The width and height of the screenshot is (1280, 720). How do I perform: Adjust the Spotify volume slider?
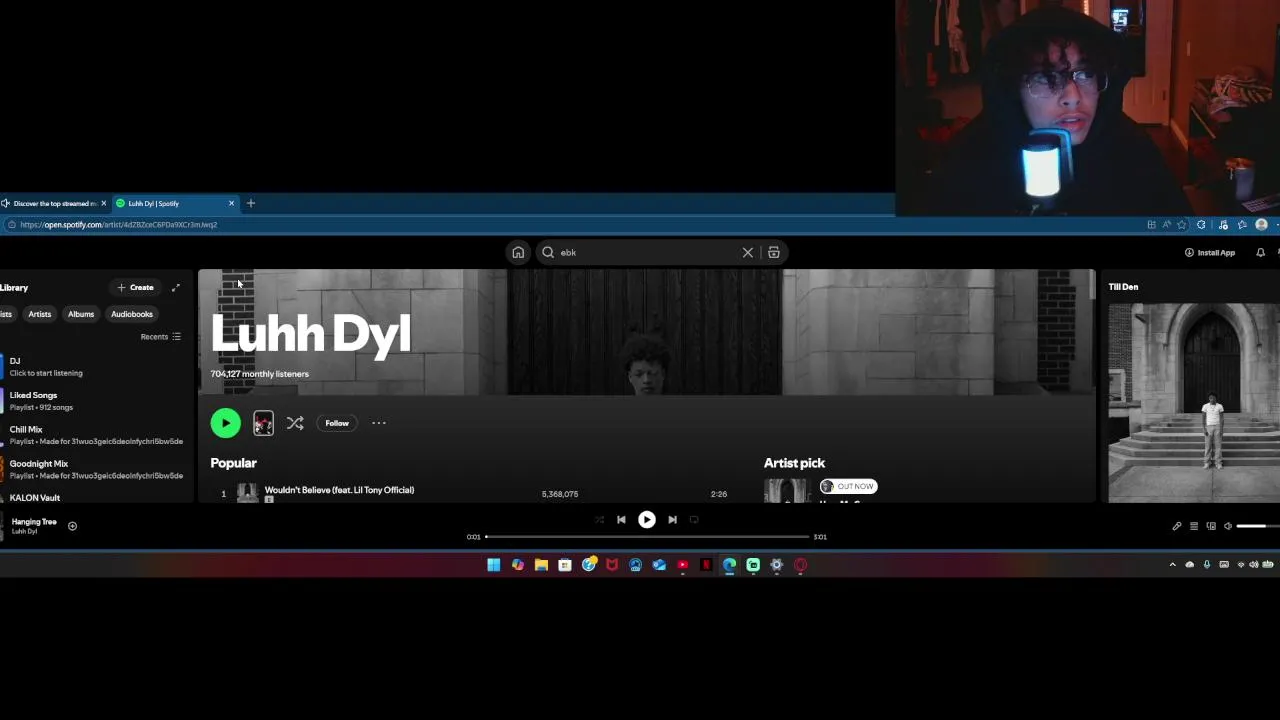click(1258, 526)
